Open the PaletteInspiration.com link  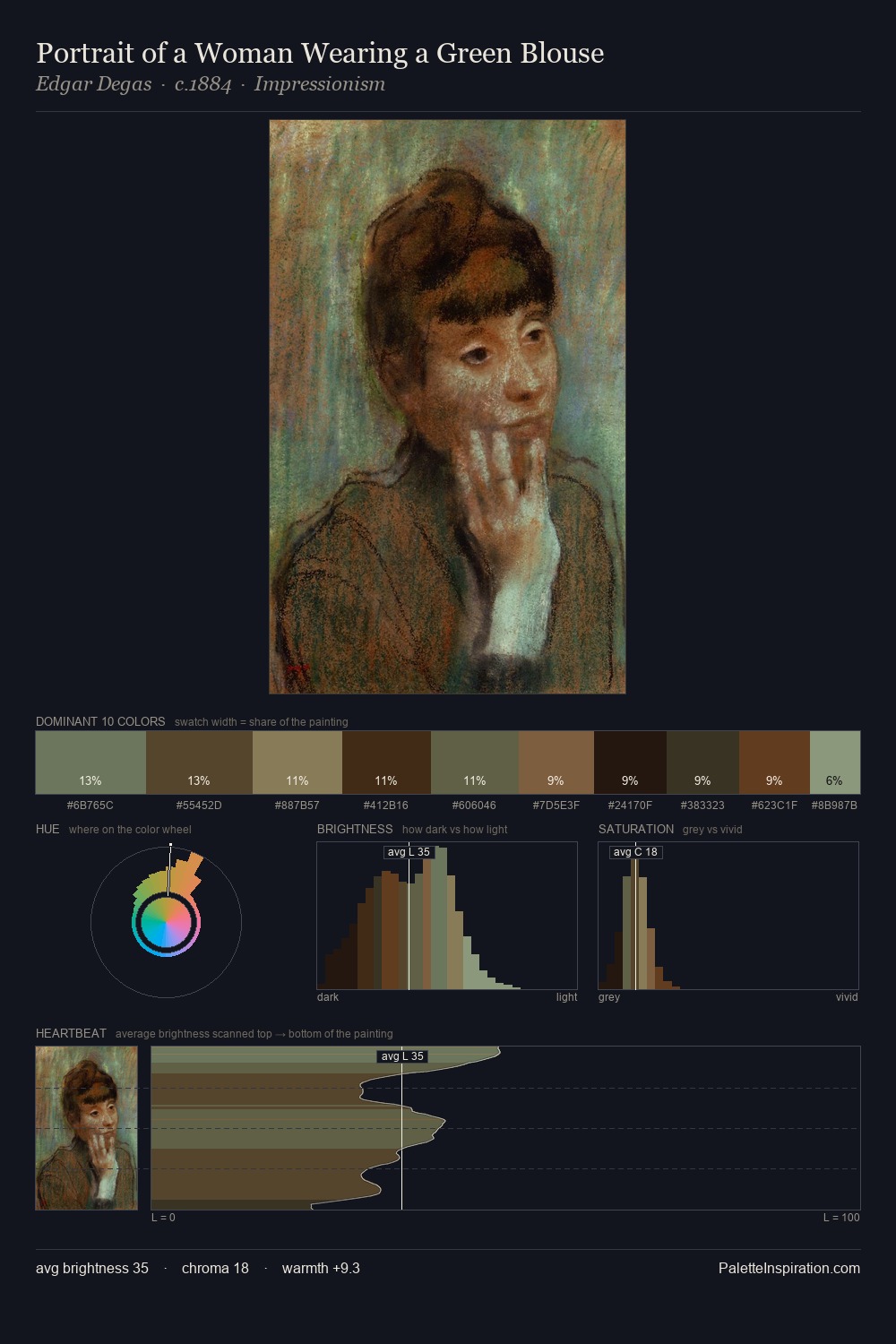click(x=789, y=1268)
